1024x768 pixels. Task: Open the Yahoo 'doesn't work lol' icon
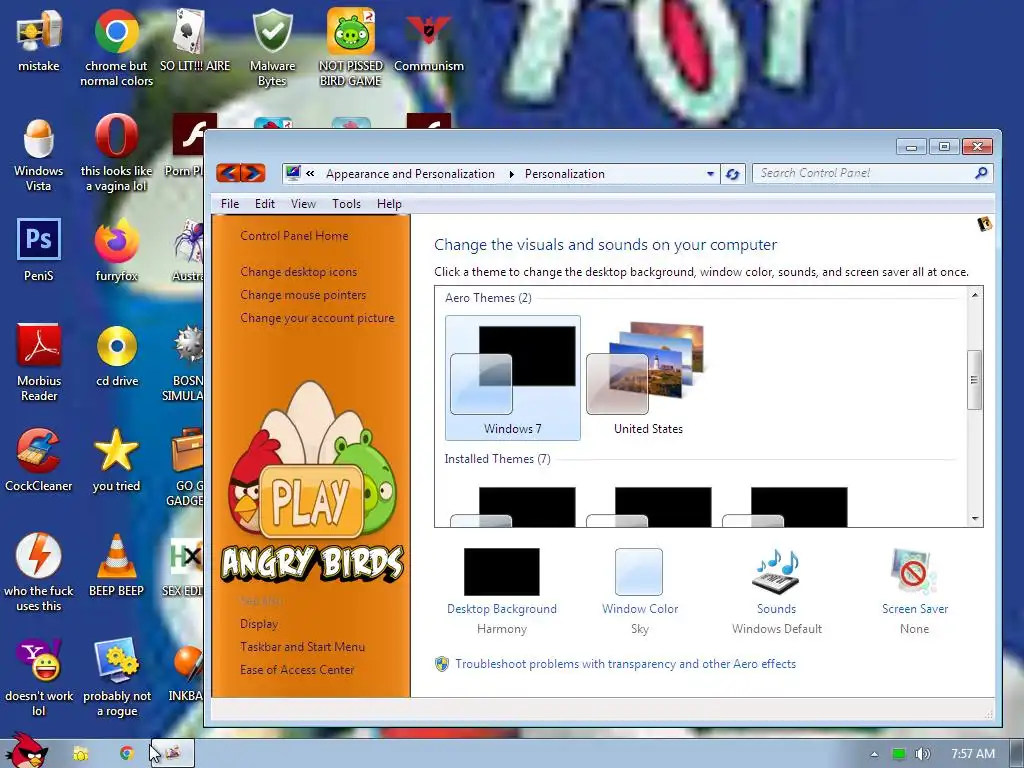[39, 677]
